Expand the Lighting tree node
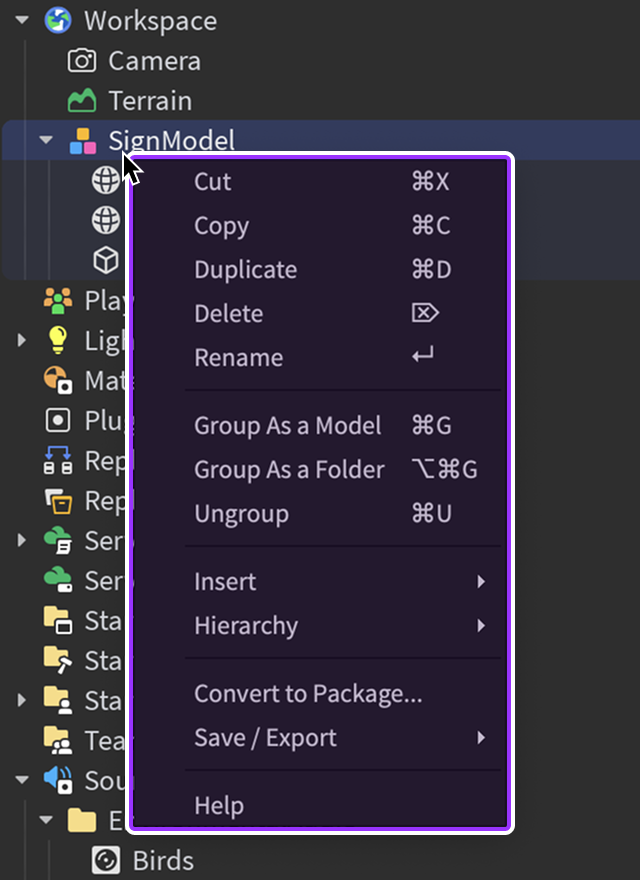 [x=22, y=341]
